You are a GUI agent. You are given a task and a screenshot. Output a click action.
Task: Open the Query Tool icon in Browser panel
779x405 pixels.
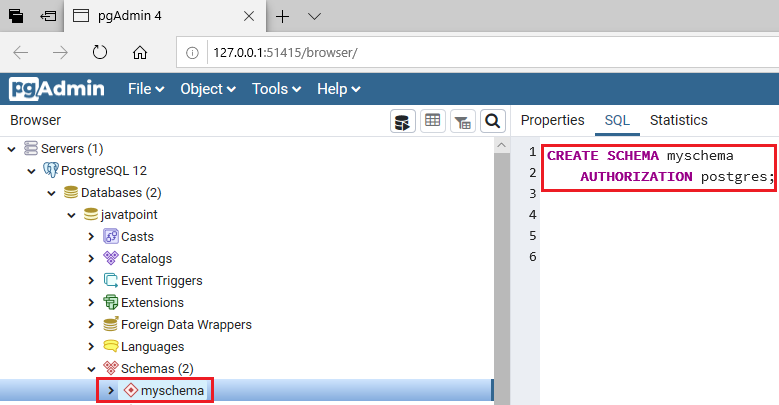pos(402,121)
